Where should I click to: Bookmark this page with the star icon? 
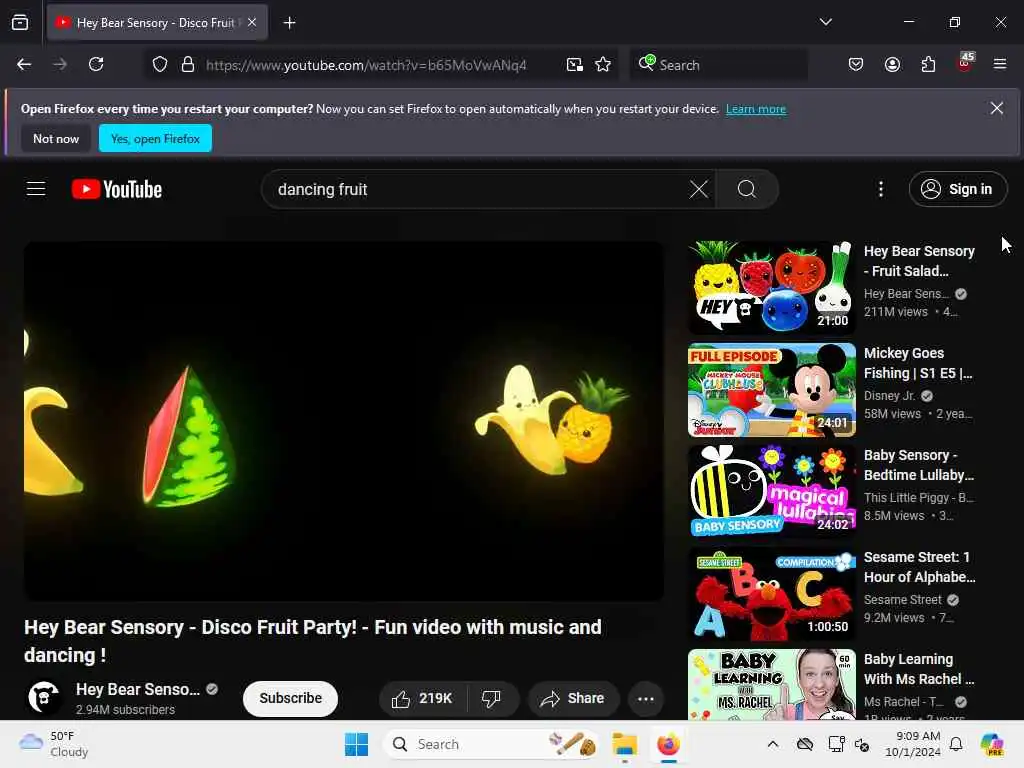coord(603,64)
